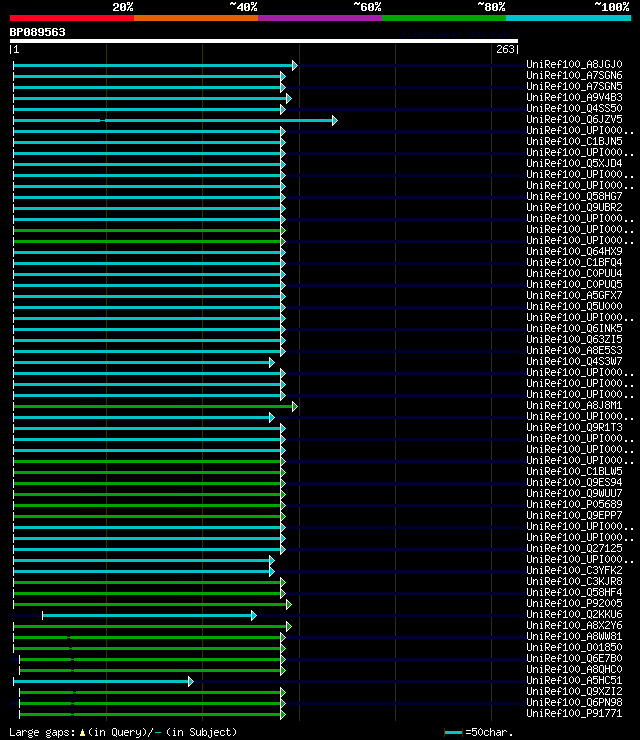Click the arrowhead ending the UniRef100_A8JGJ0 alignment
The image size is (640, 740).
[x=295, y=66]
